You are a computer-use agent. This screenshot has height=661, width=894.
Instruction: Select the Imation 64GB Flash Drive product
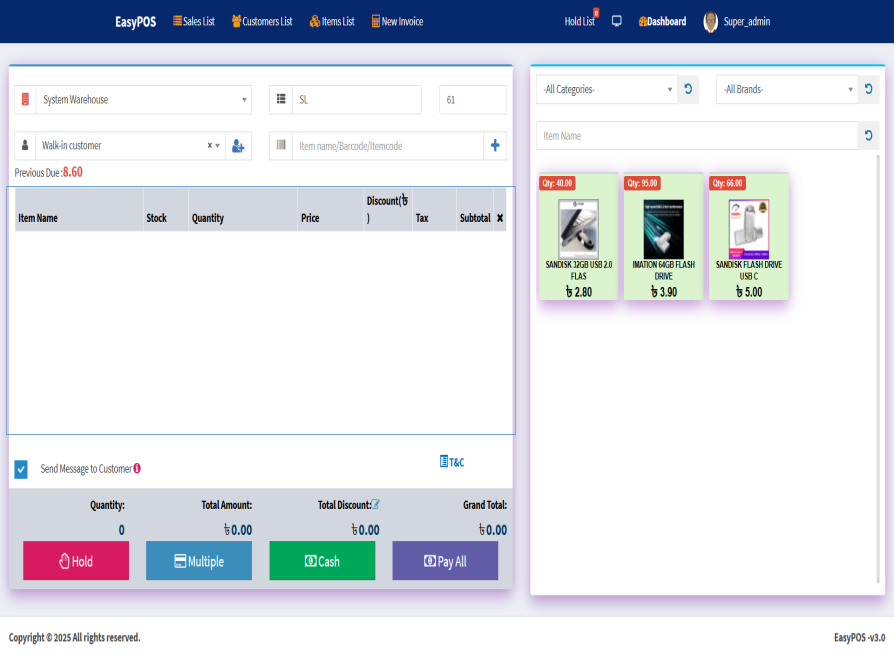coord(664,236)
